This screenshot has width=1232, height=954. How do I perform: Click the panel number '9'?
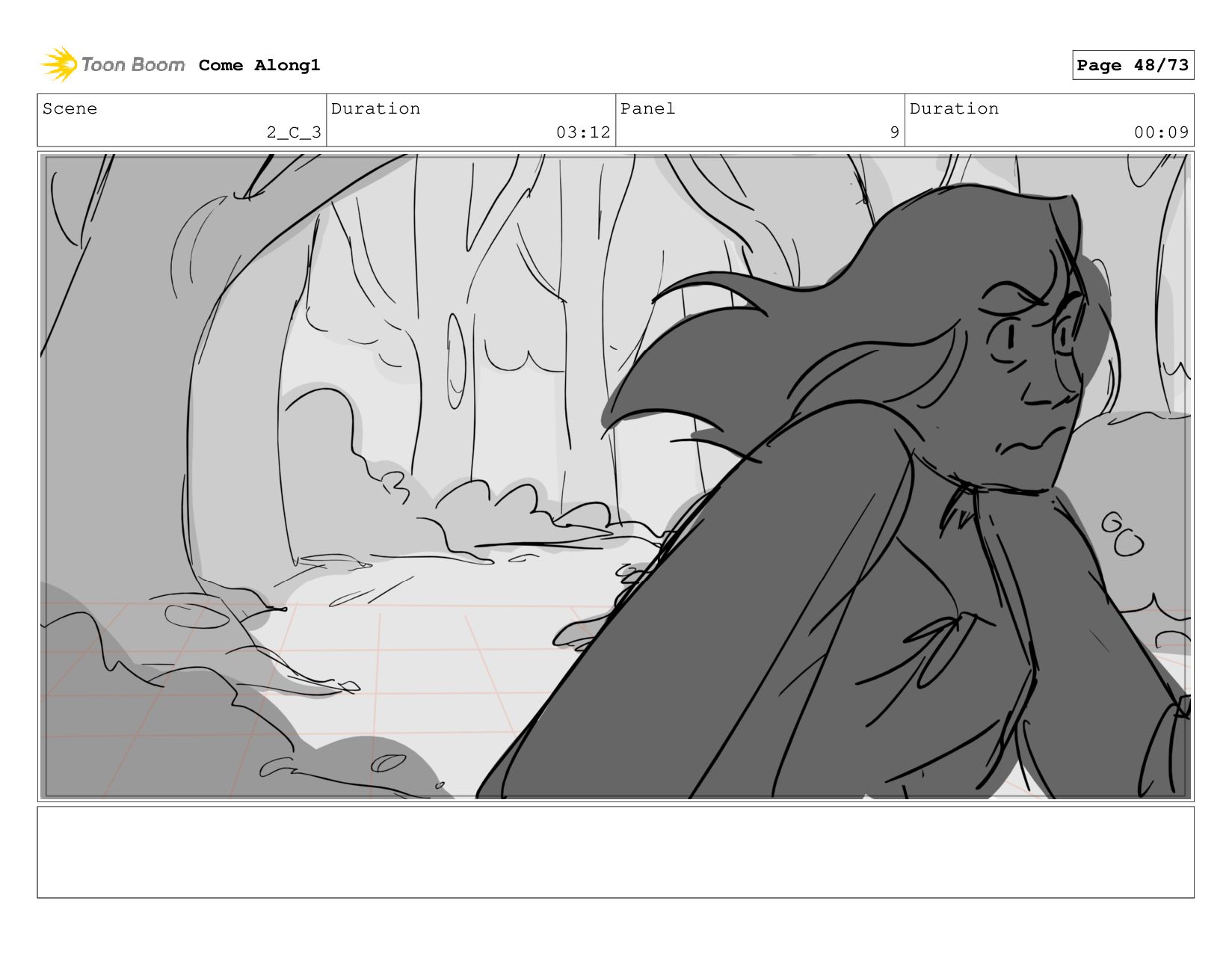pos(894,132)
